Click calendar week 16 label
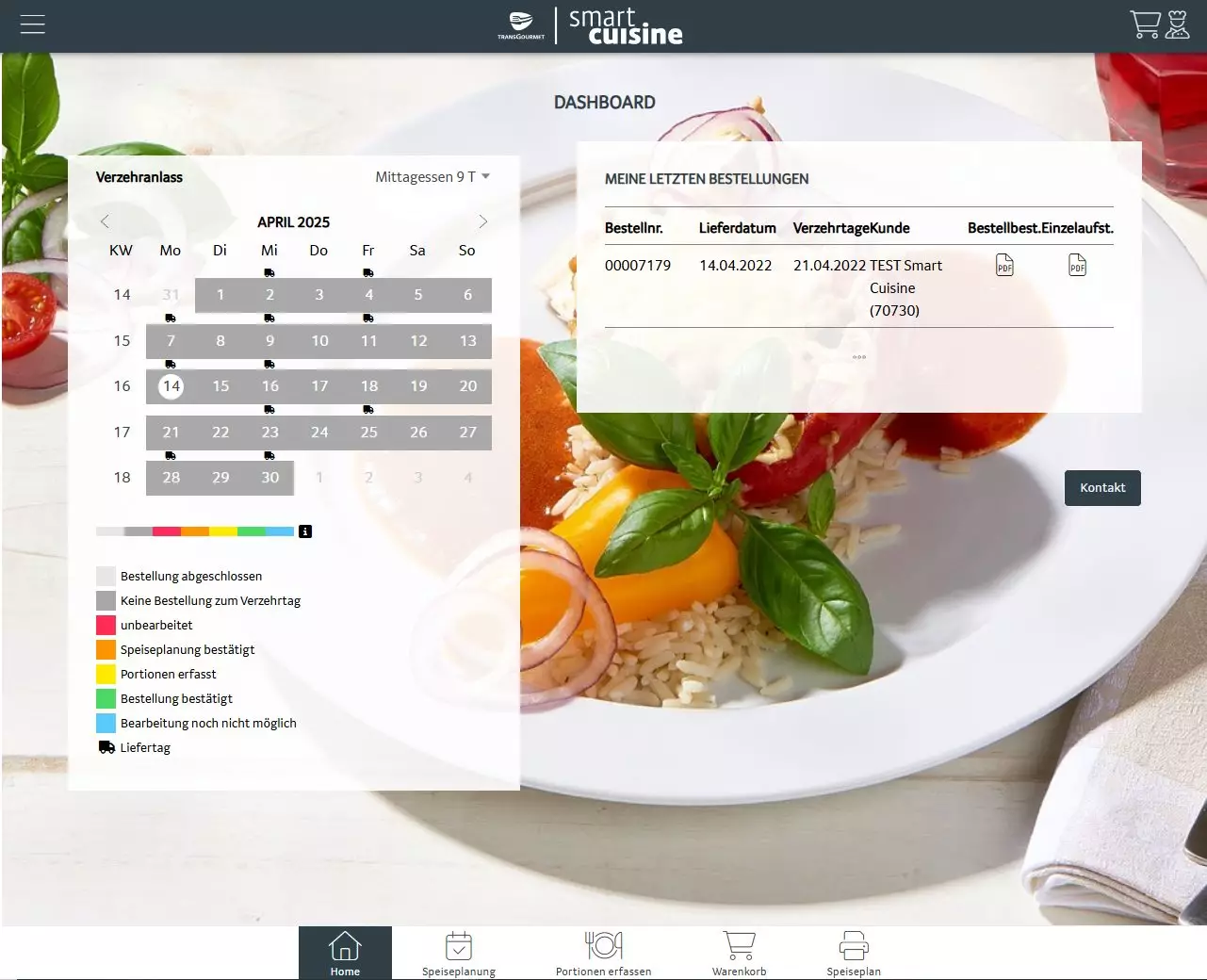Image resolution: width=1207 pixels, height=980 pixels. tap(122, 386)
